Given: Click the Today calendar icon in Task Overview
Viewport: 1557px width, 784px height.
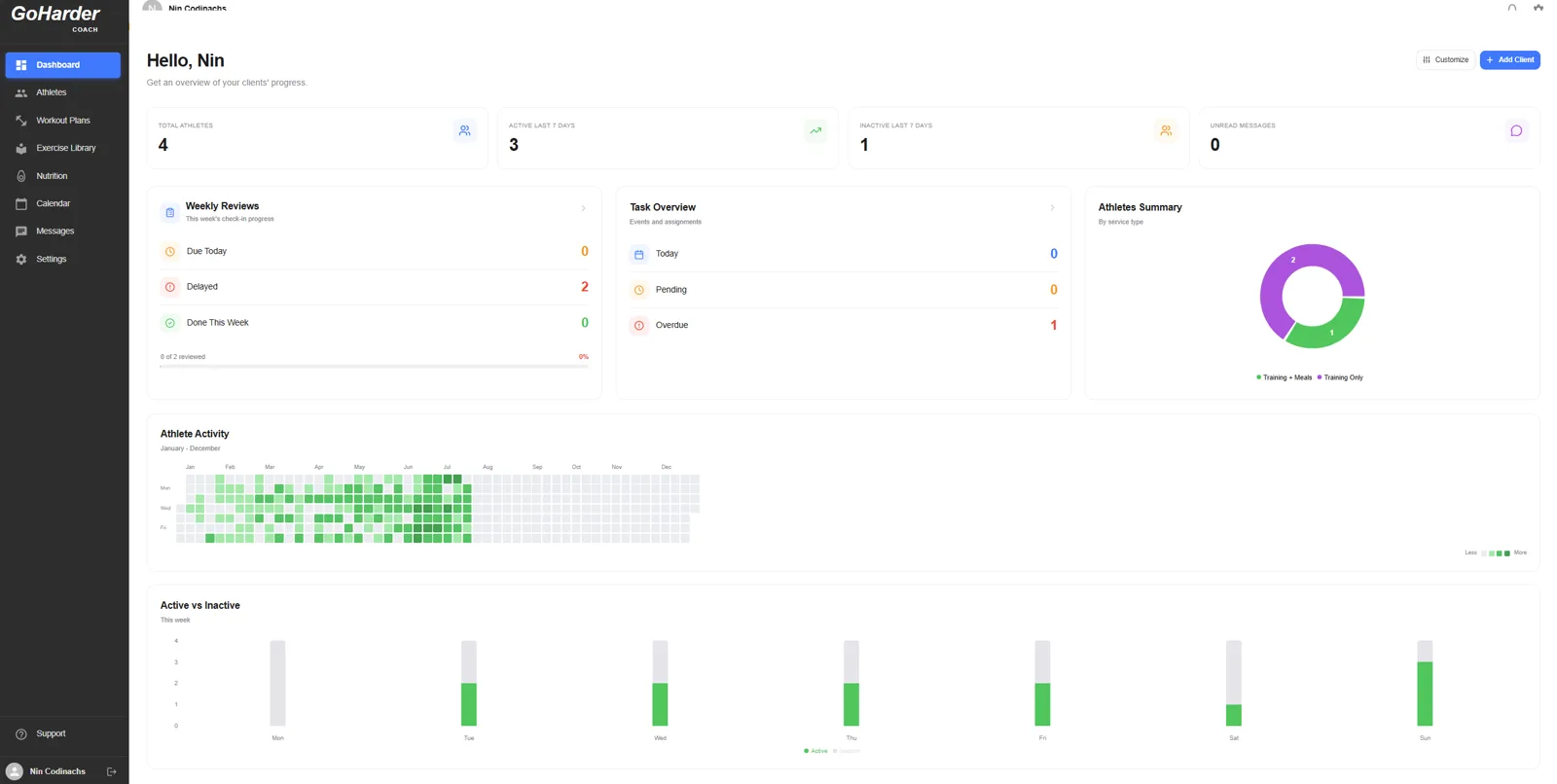Looking at the screenshot, I should 639,255.
